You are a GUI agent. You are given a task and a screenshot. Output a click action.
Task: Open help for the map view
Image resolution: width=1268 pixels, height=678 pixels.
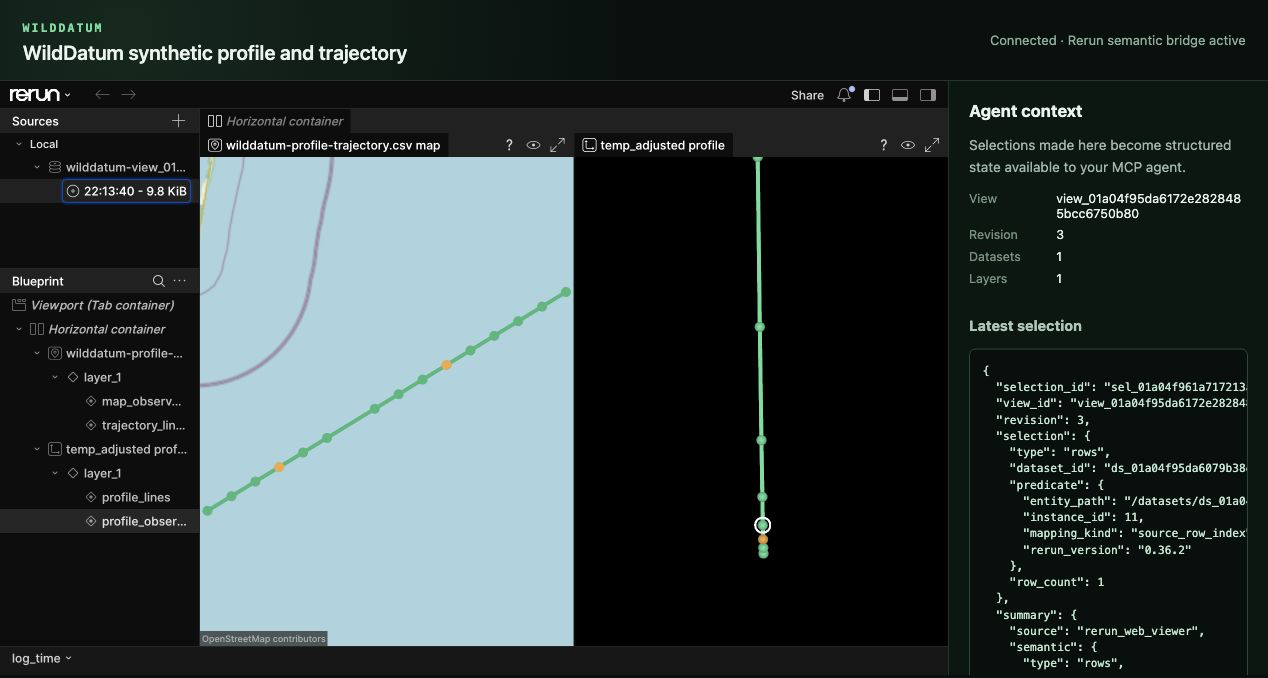tap(509, 145)
